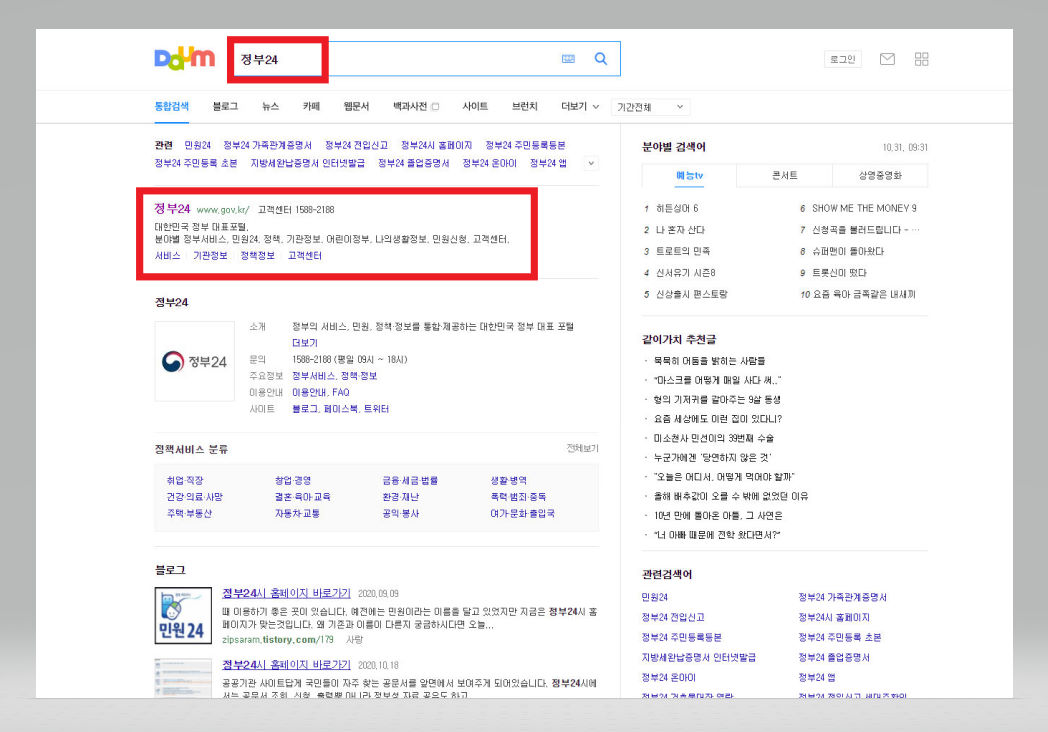Click related keyword 정부24 전입신고 at top

point(356,145)
